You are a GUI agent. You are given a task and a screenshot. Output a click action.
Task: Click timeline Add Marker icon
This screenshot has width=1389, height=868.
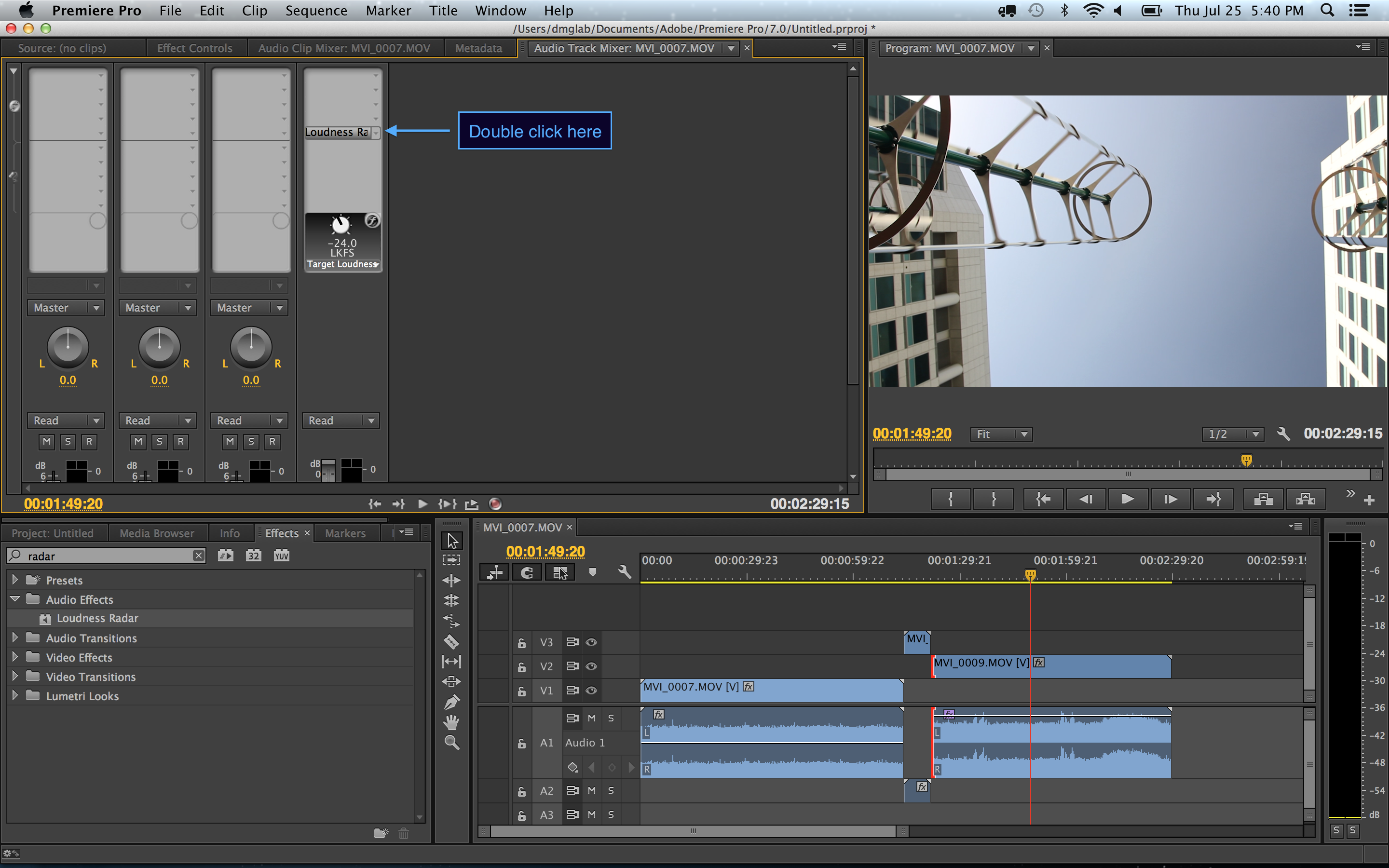point(592,572)
